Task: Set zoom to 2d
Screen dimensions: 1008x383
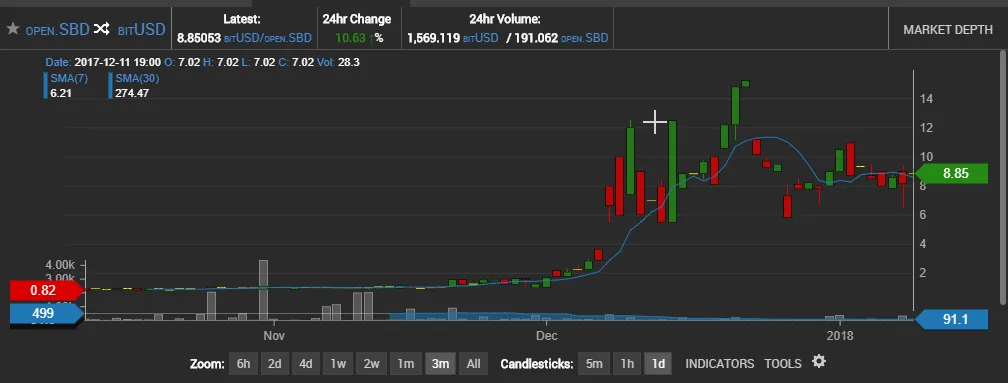Action: click(274, 364)
